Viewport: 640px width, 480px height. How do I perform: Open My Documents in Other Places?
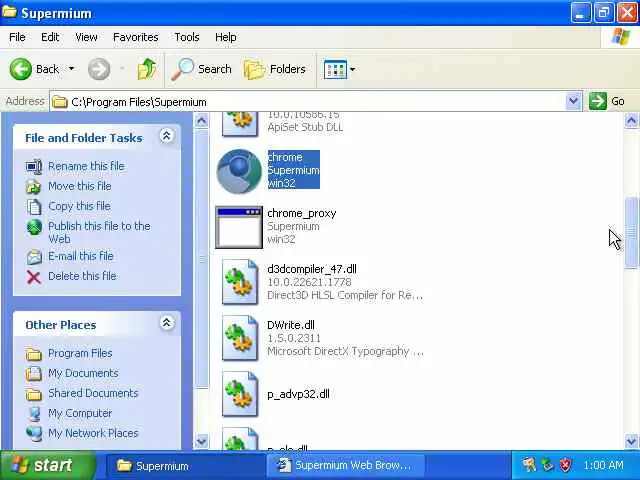click(83, 373)
